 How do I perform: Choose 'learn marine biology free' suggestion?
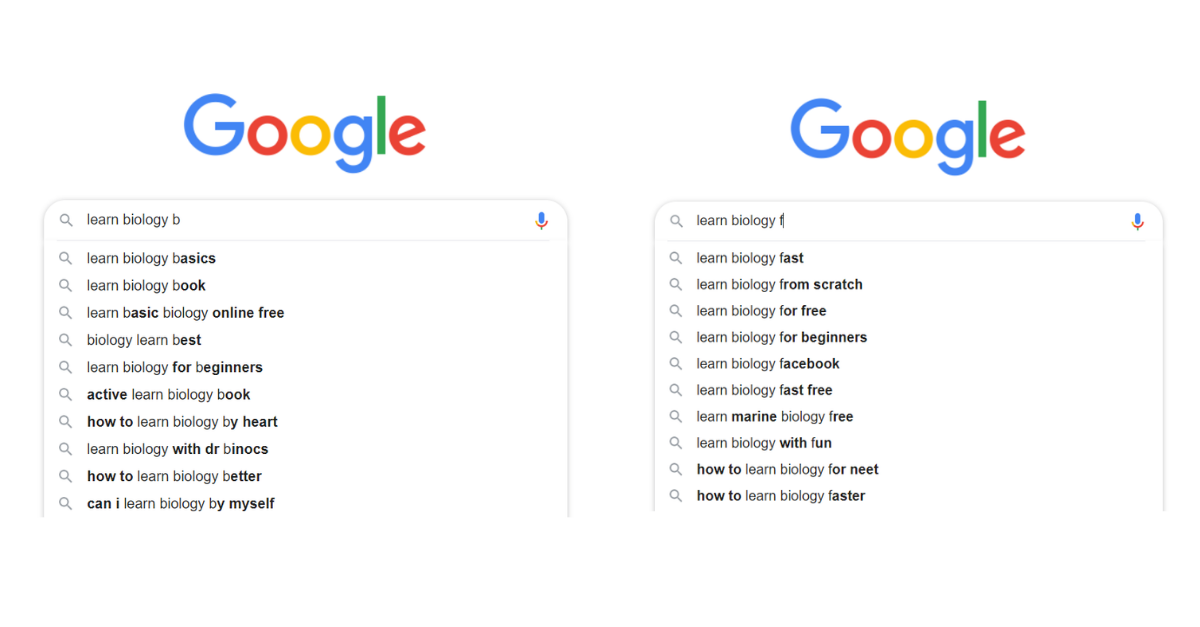click(774, 417)
